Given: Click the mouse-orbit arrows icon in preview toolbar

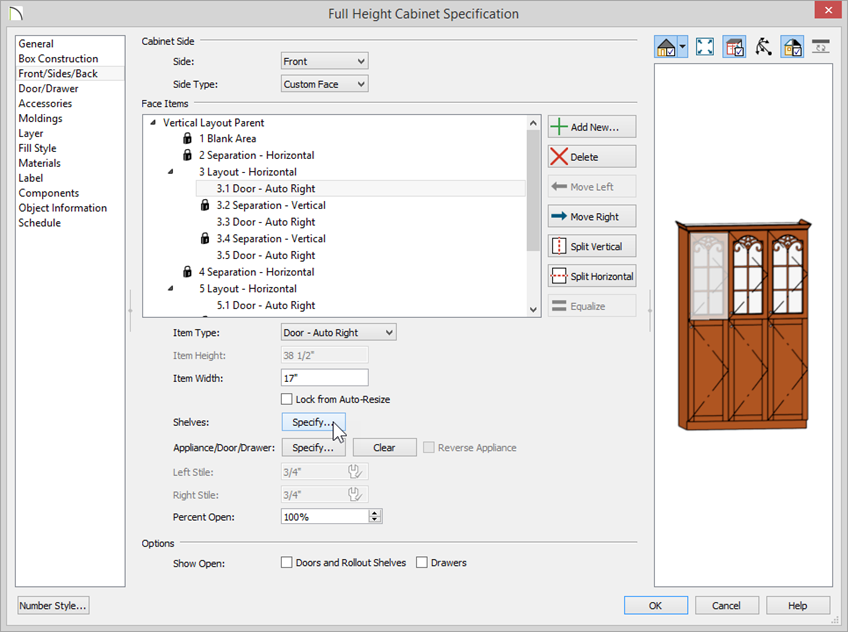Looking at the screenshot, I should pos(764,47).
